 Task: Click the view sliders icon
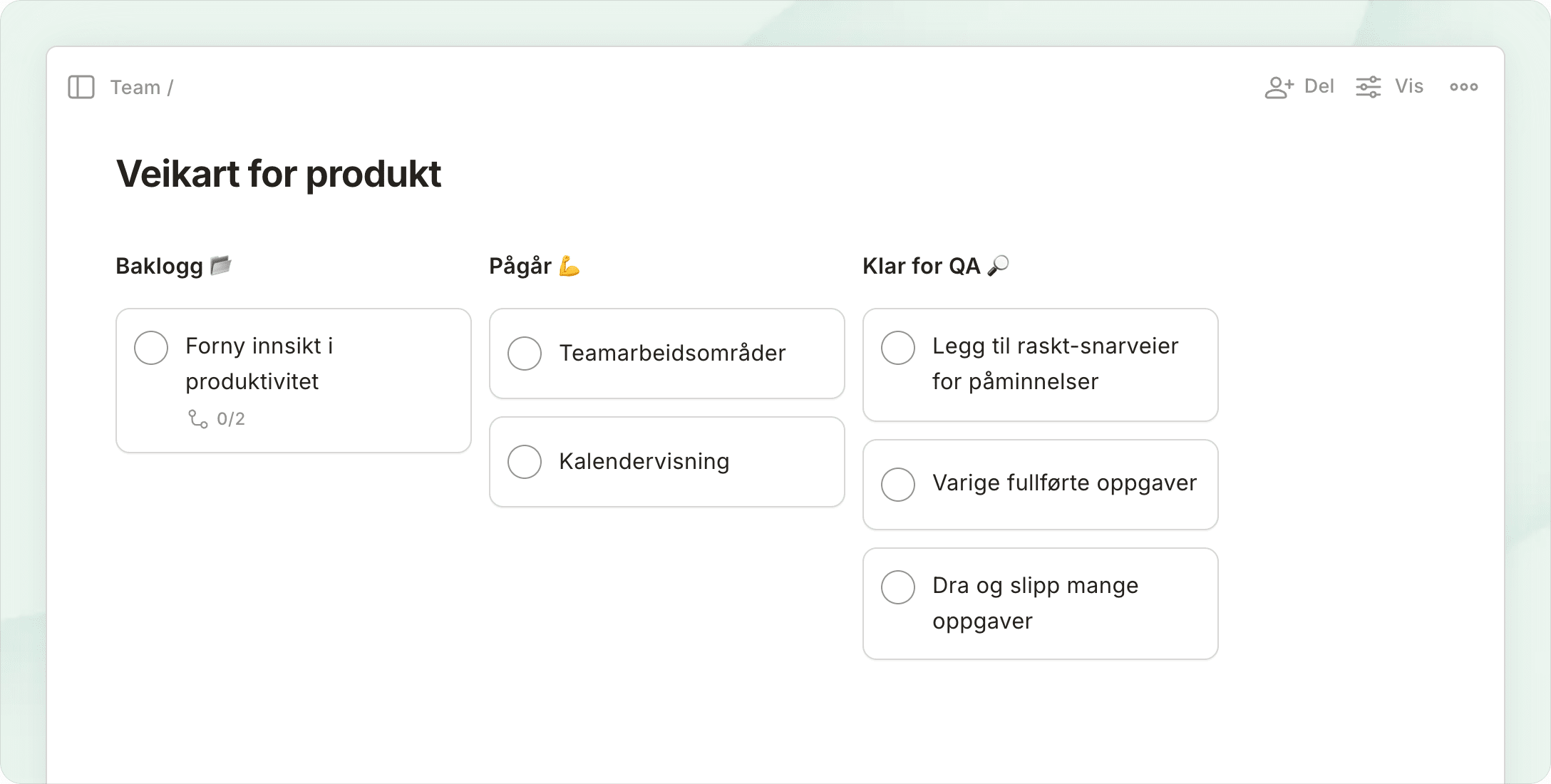click(1368, 87)
